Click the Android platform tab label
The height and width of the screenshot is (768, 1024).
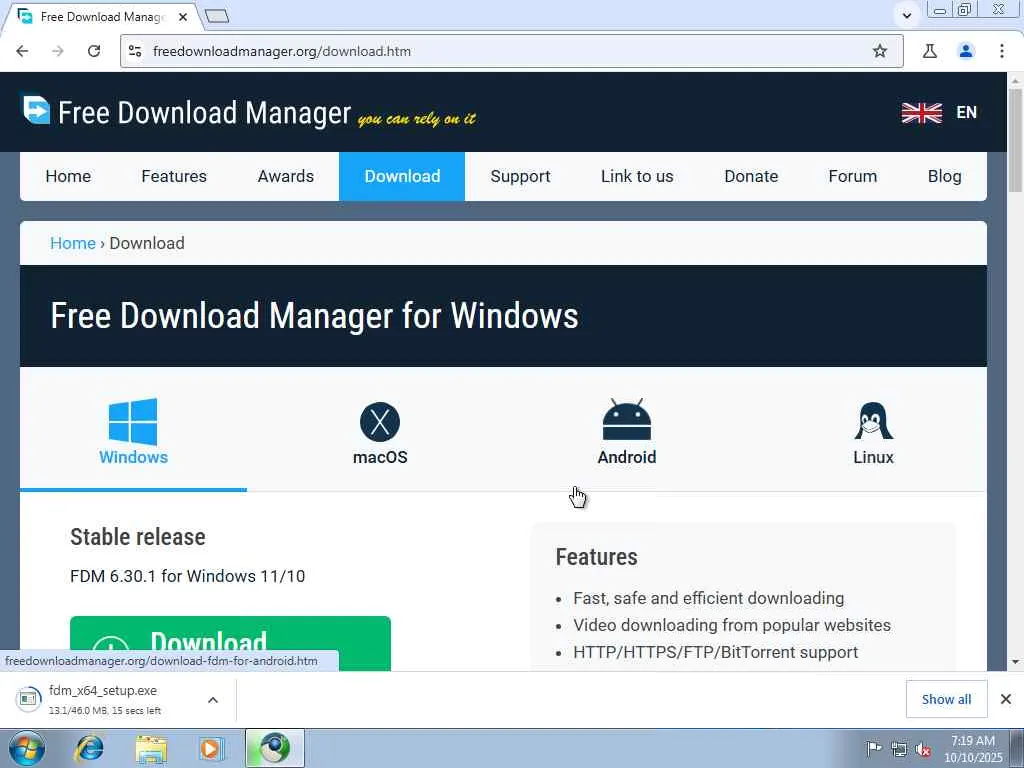point(627,457)
